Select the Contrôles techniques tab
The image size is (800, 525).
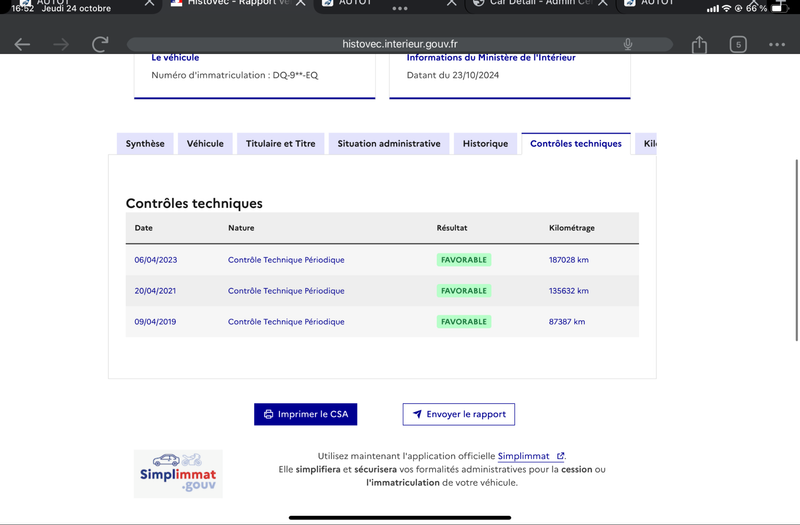click(576, 144)
